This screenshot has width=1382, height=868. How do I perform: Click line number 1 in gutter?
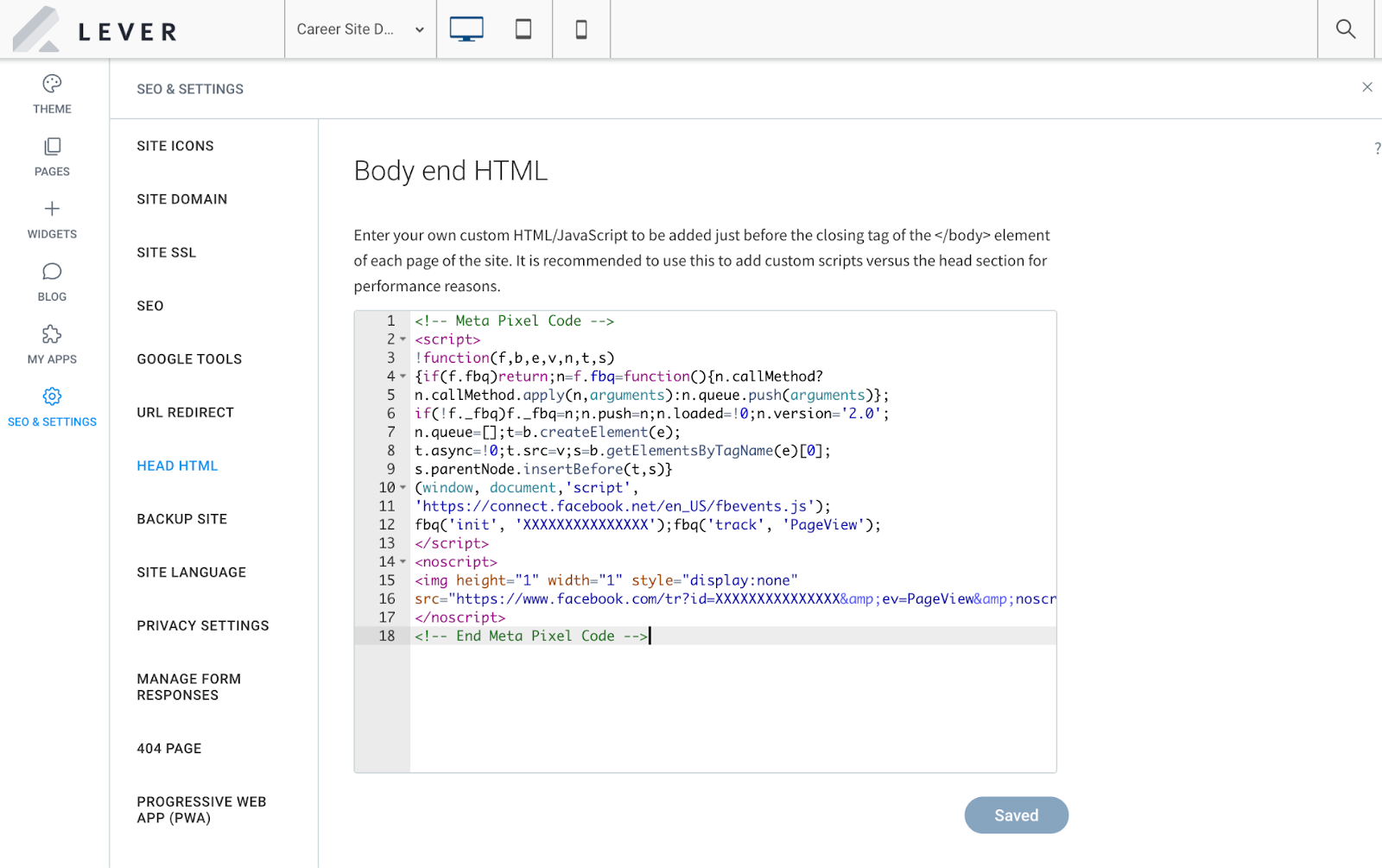click(x=390, y=321)
